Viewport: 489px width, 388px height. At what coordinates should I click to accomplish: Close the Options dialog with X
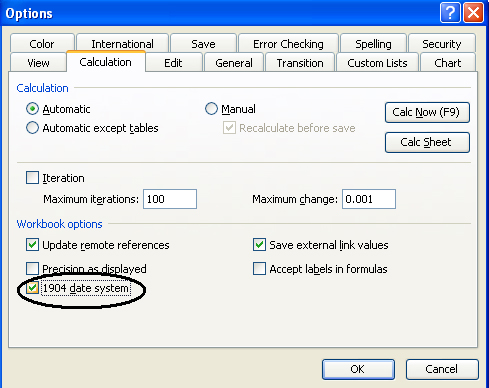pos(473,13)
